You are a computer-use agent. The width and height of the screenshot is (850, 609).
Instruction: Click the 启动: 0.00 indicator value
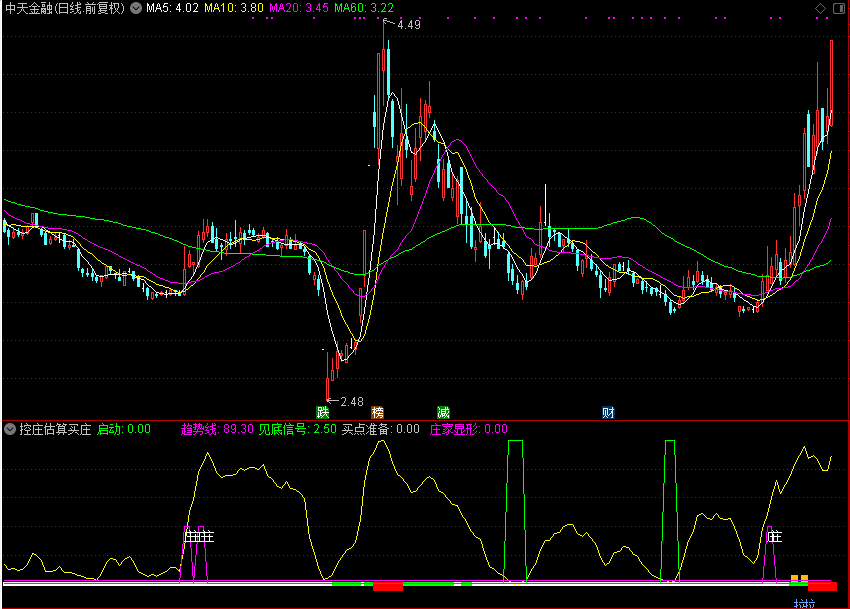pyautogui.click(x=124, y=429)
